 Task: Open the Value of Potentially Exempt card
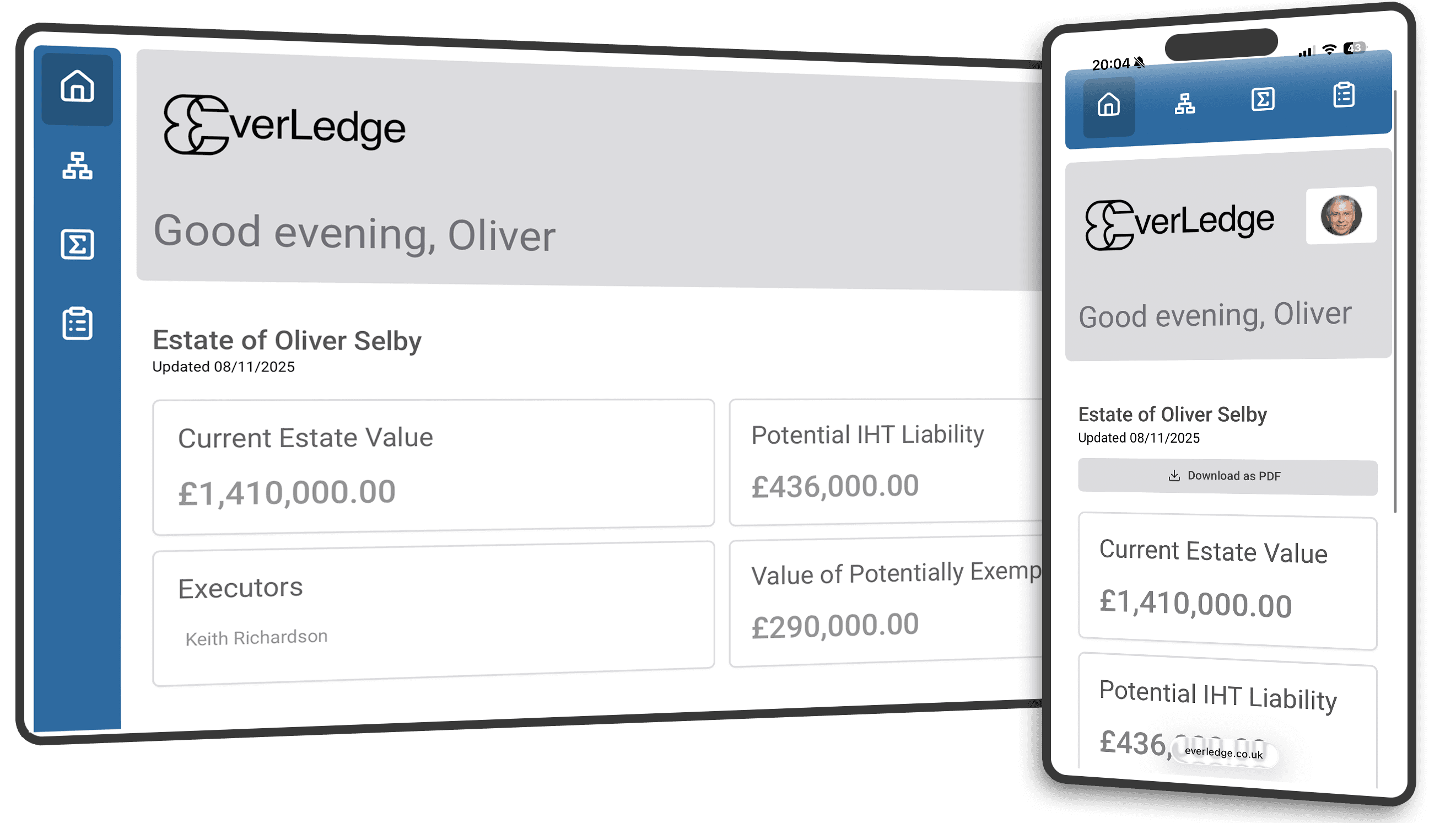[885, 602]
